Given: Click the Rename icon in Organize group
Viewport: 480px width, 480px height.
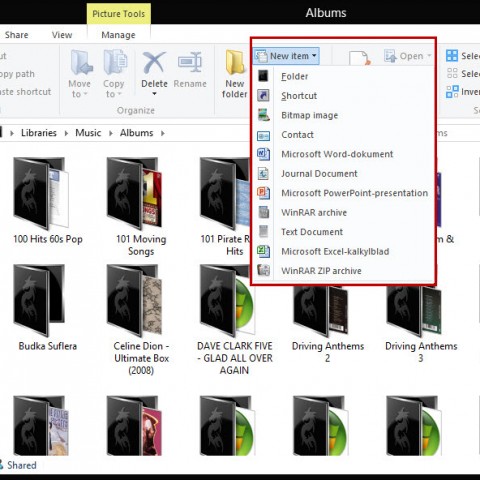Looking at the screenshot, I should click(x=190, y=62).
